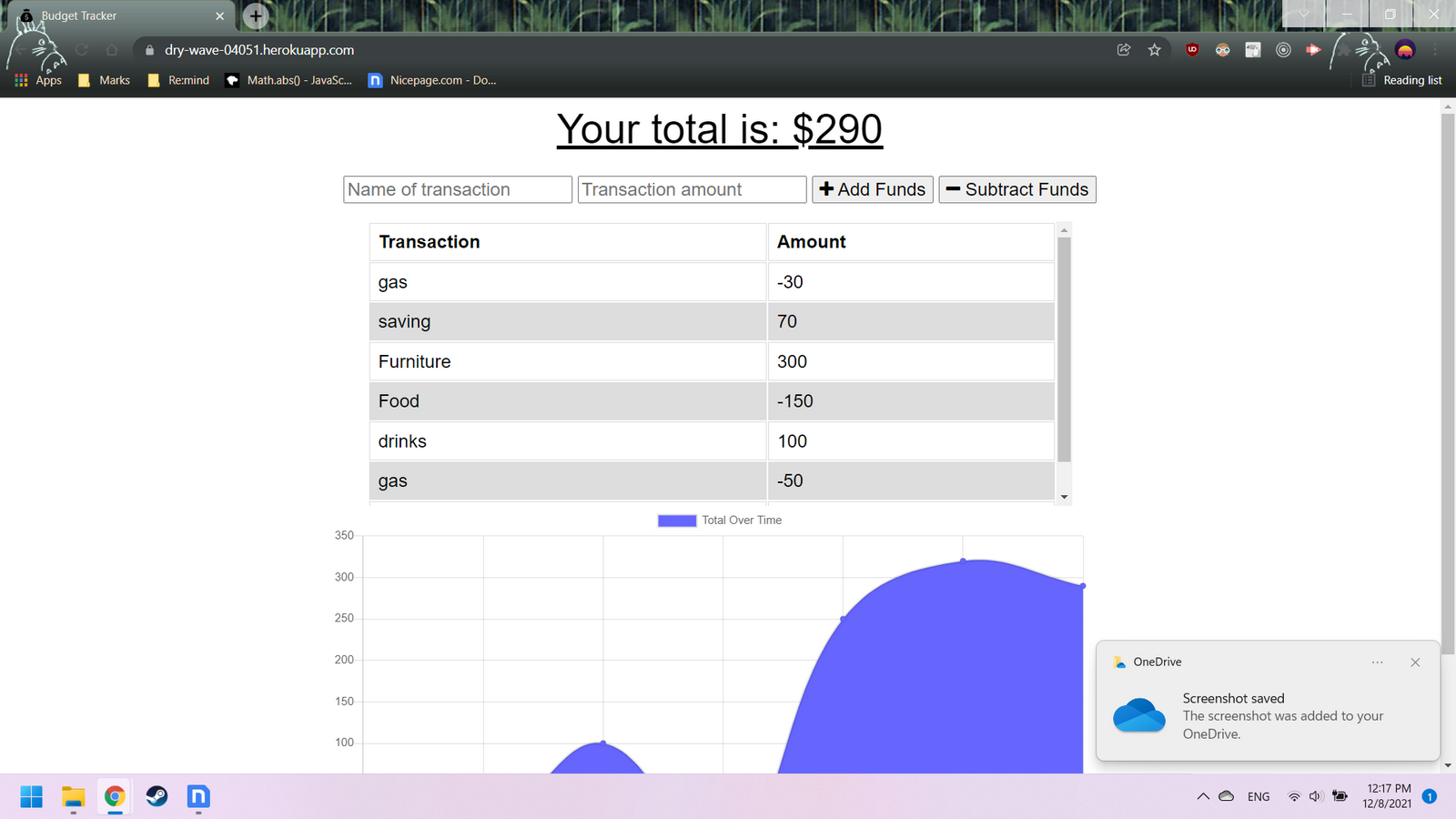
Task: Click the last data point on chart
Action: (x=1083, y=586)
